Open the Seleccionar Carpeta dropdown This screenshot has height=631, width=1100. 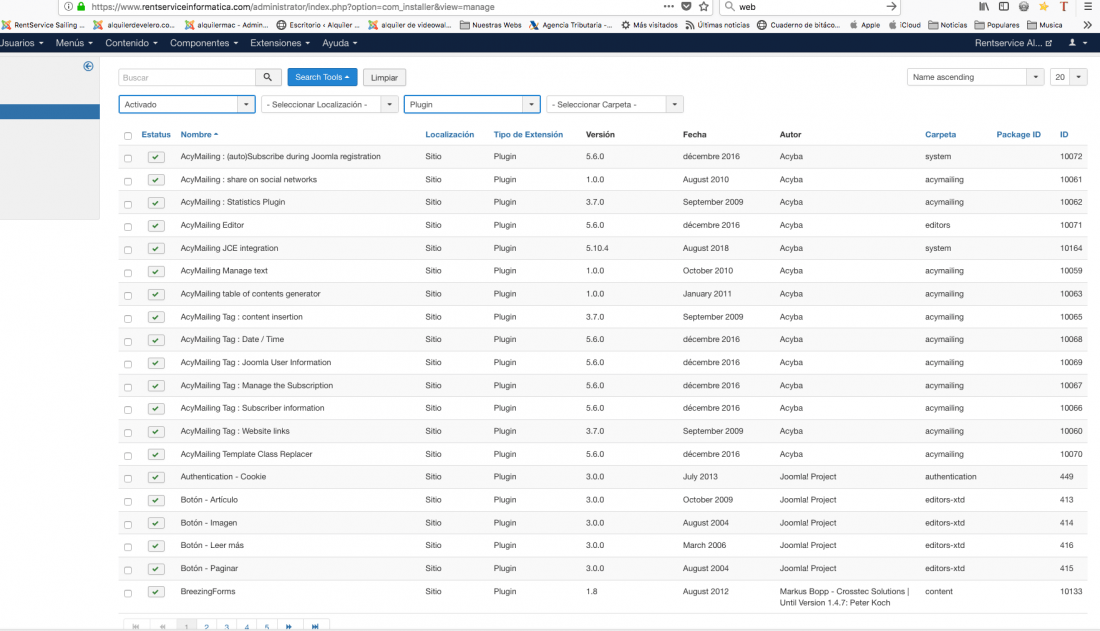[614, 105]
